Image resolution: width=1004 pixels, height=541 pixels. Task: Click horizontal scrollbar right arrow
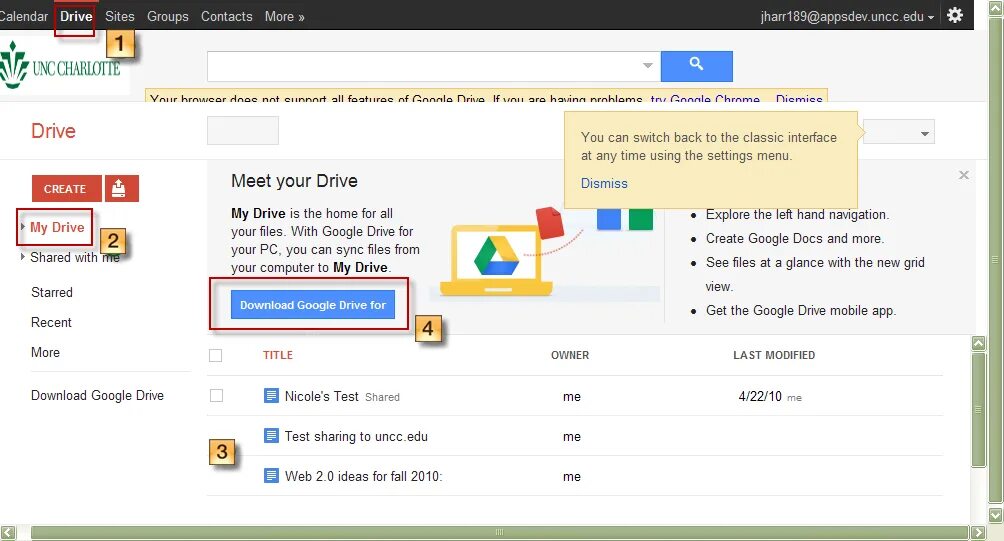coord(978,532)
